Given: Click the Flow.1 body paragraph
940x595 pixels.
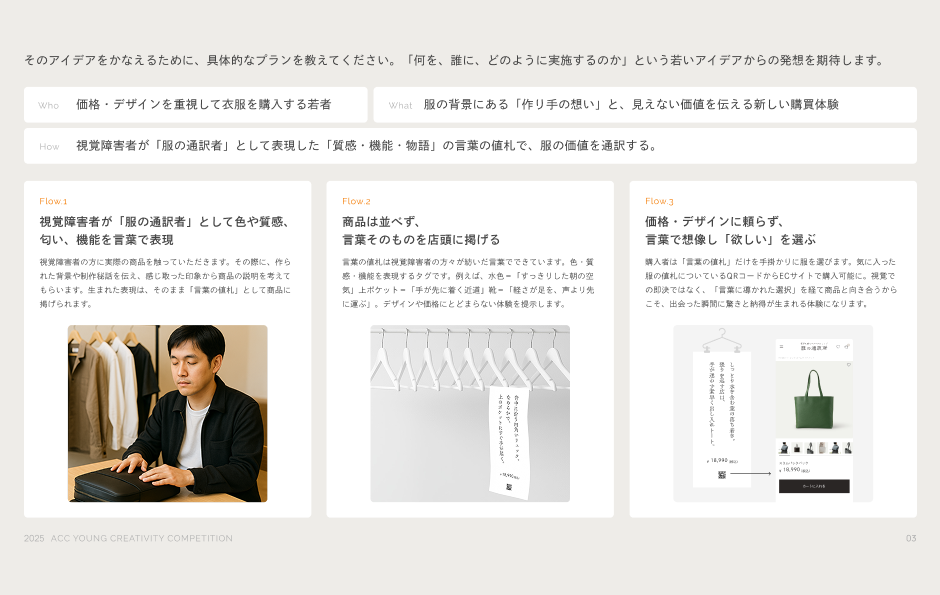Looking at the screenshot, I should pyautogui.click(x=165, y=283).
